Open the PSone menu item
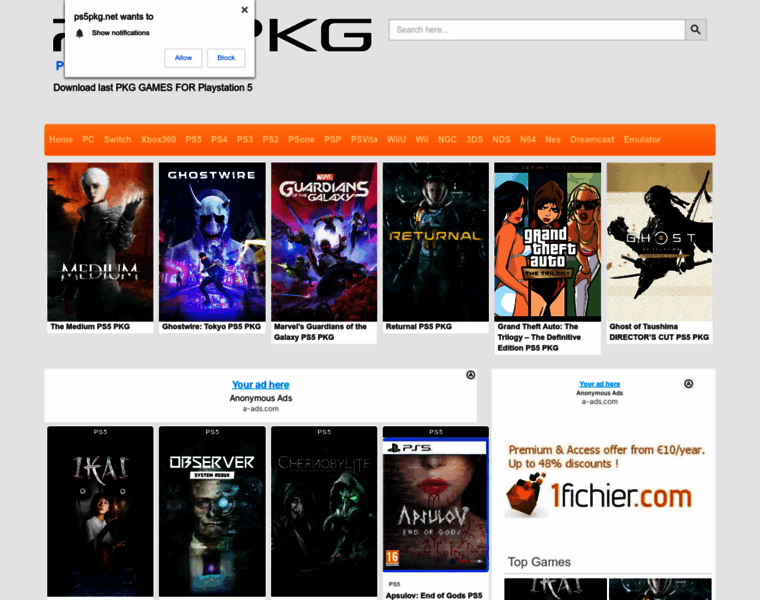 coord(301,140)
